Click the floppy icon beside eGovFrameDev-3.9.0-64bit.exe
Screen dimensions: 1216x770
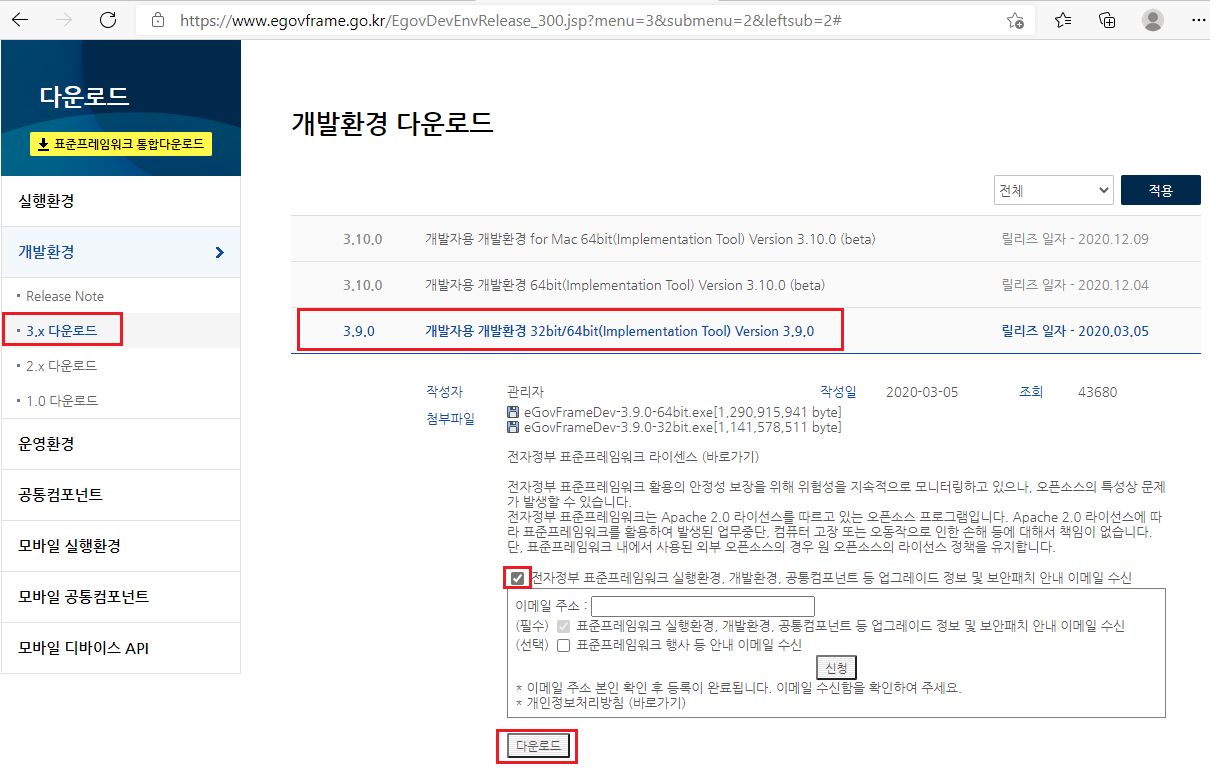513,412
